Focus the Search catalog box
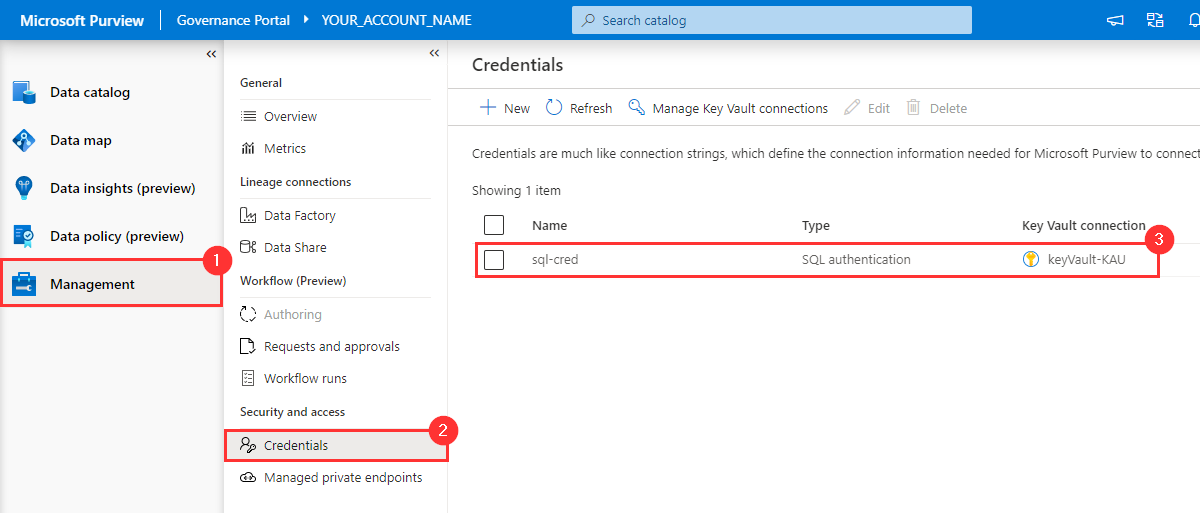The height and width of the screenshot is (513, 1200). click(x=772, y=20)
